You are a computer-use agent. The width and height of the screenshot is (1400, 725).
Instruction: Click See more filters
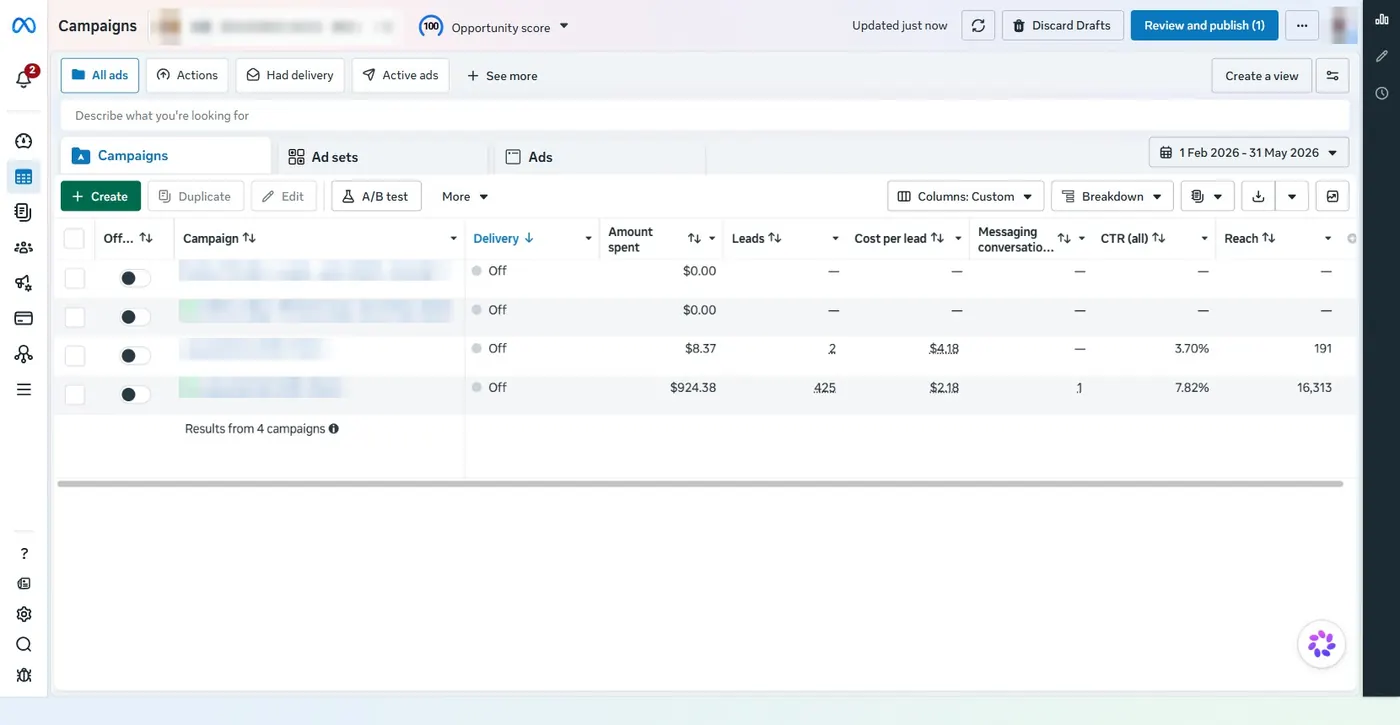coord(502,76)
